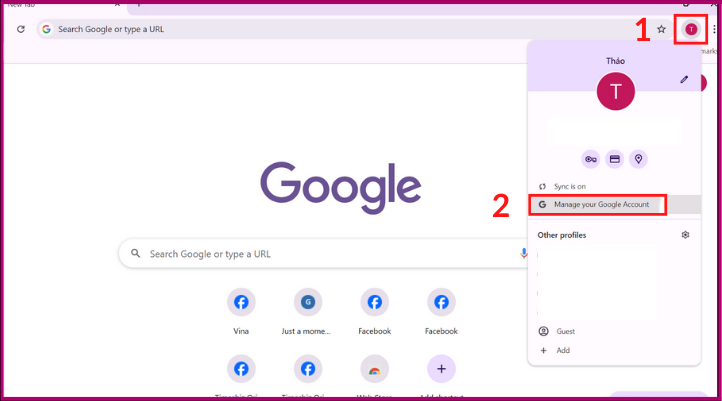The width and height of the screenshot is (722, 401).
Task: Open payment methods card icon
Action: click(614, 159)
